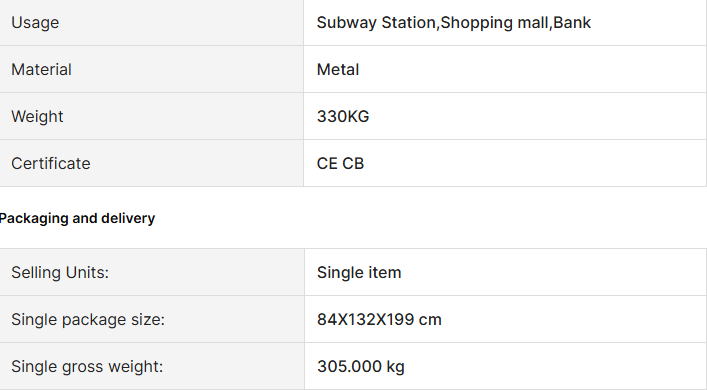
Task: Select the Subway Station,Shopping mall,Bank value
Action: (454, 23)
